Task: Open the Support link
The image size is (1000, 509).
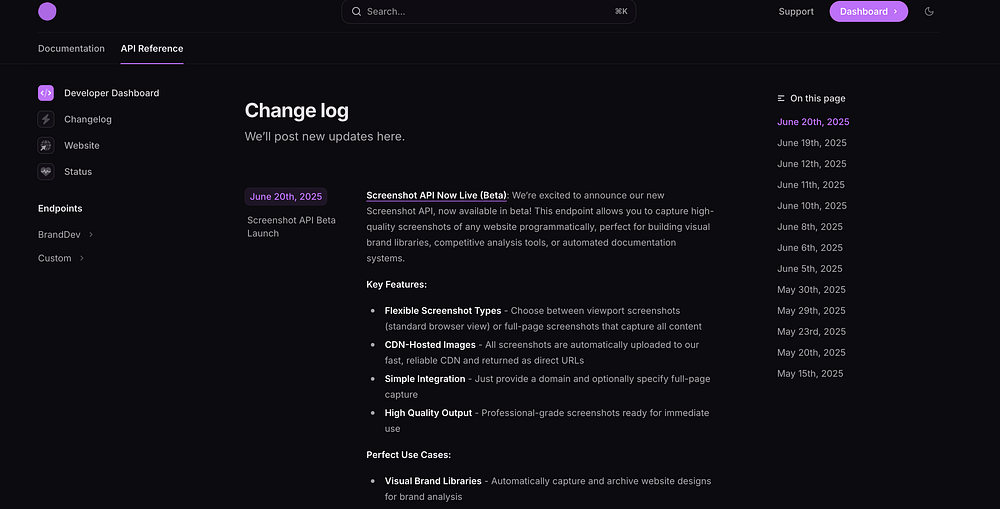Action: pyautogui.click(x=796, y=12)
